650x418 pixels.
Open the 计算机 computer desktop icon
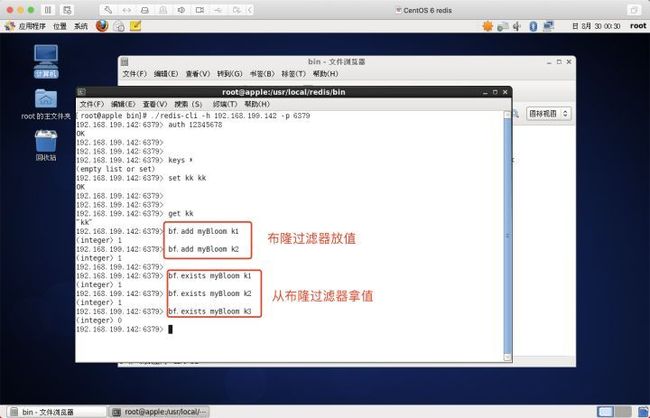pos(46,61)
